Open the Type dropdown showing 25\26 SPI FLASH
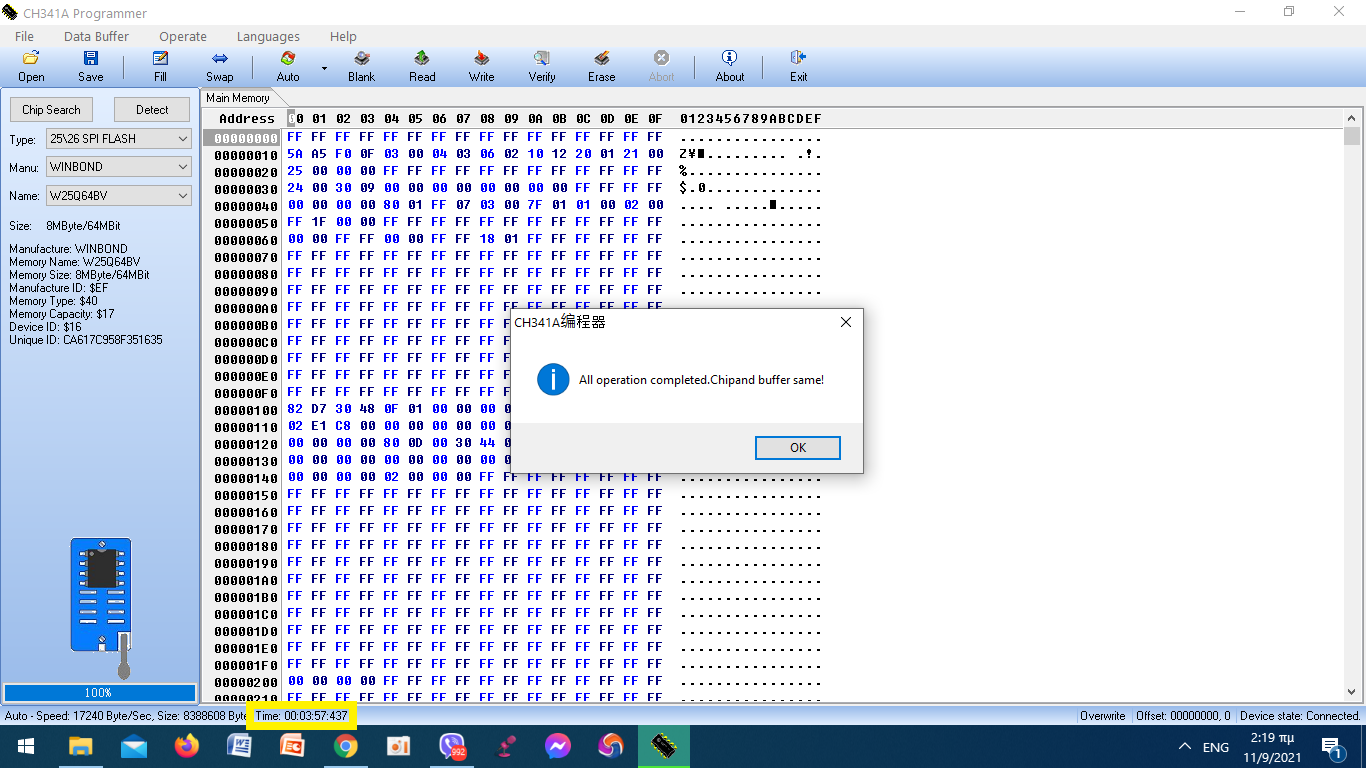Image resolution: width=1366 pixels, height=768 pixels. (x=118, y=139)
